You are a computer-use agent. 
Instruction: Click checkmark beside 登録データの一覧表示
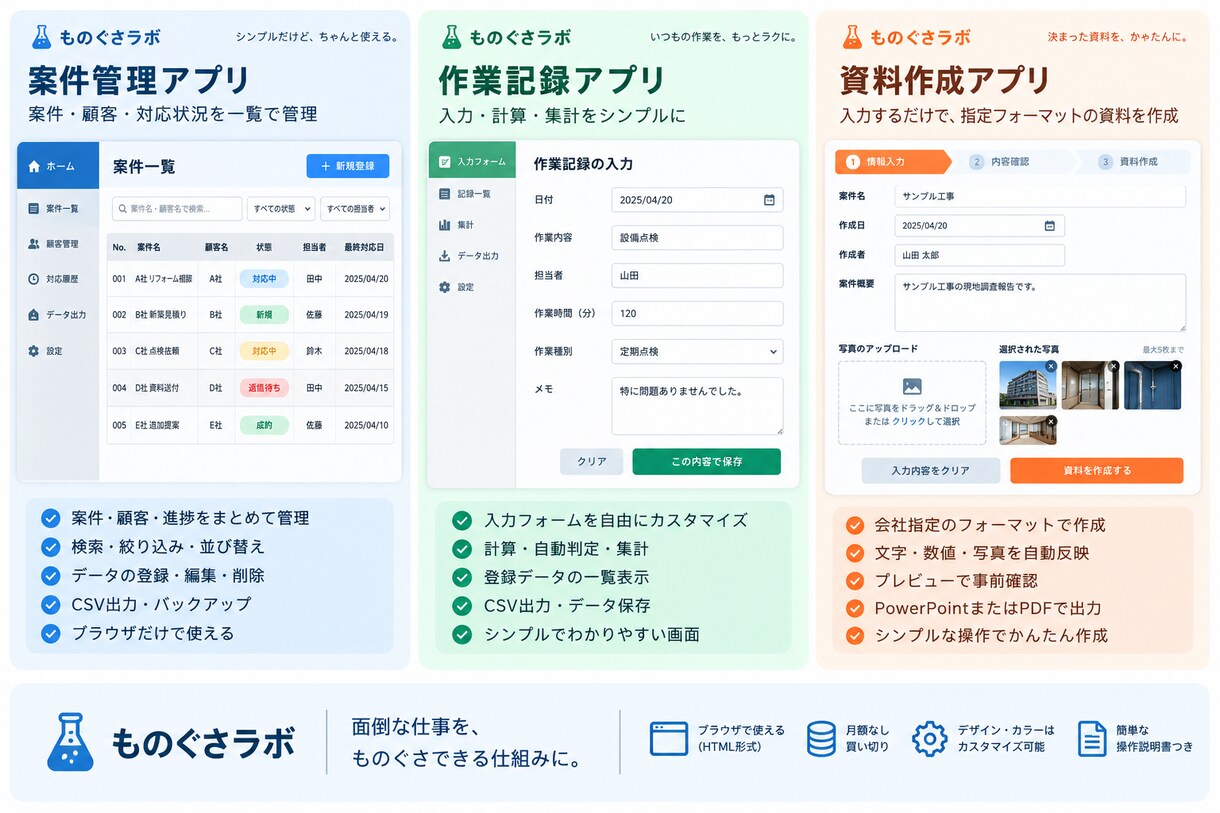click(462, 577)
